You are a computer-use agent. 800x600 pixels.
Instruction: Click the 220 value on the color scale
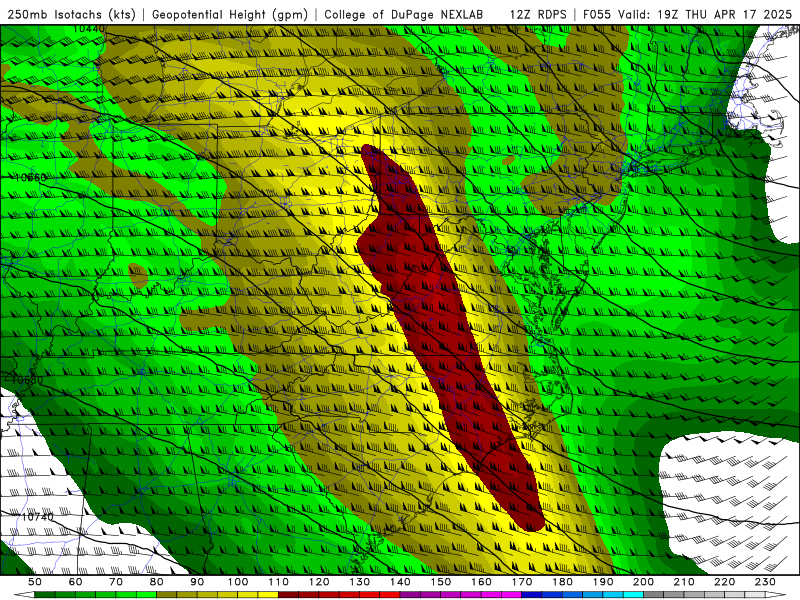[724, 582]
